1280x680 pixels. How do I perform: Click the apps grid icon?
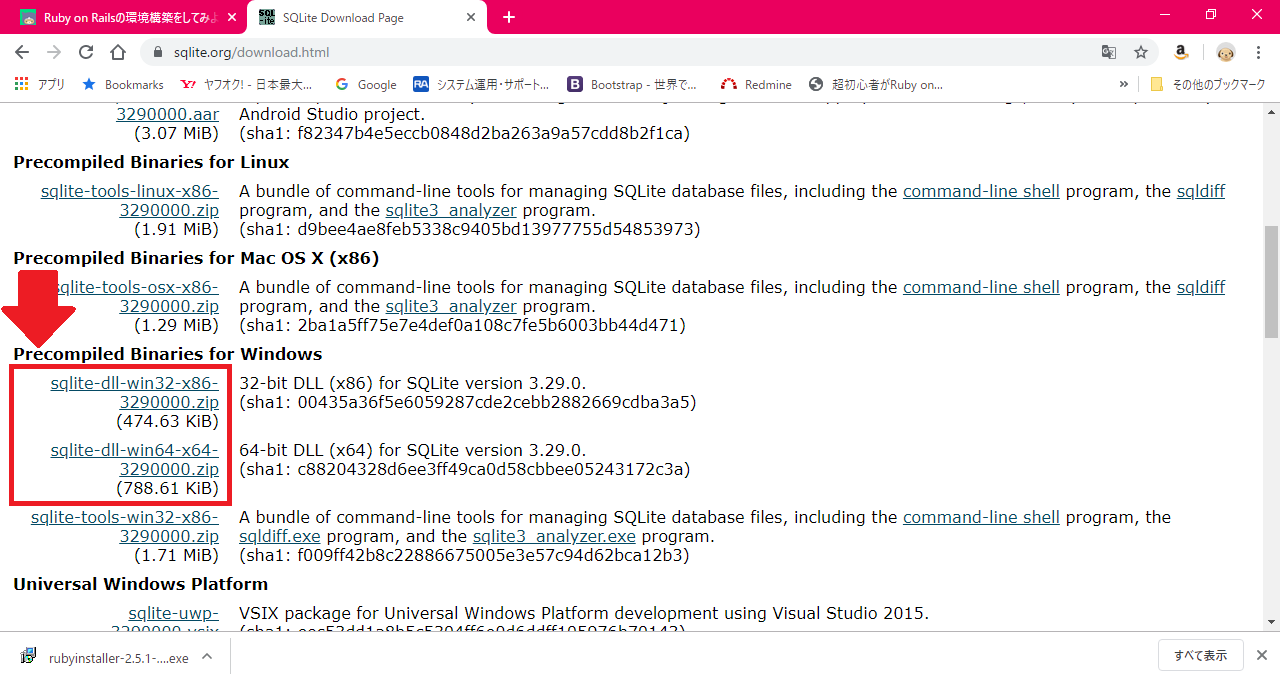[x=20, y=84]
